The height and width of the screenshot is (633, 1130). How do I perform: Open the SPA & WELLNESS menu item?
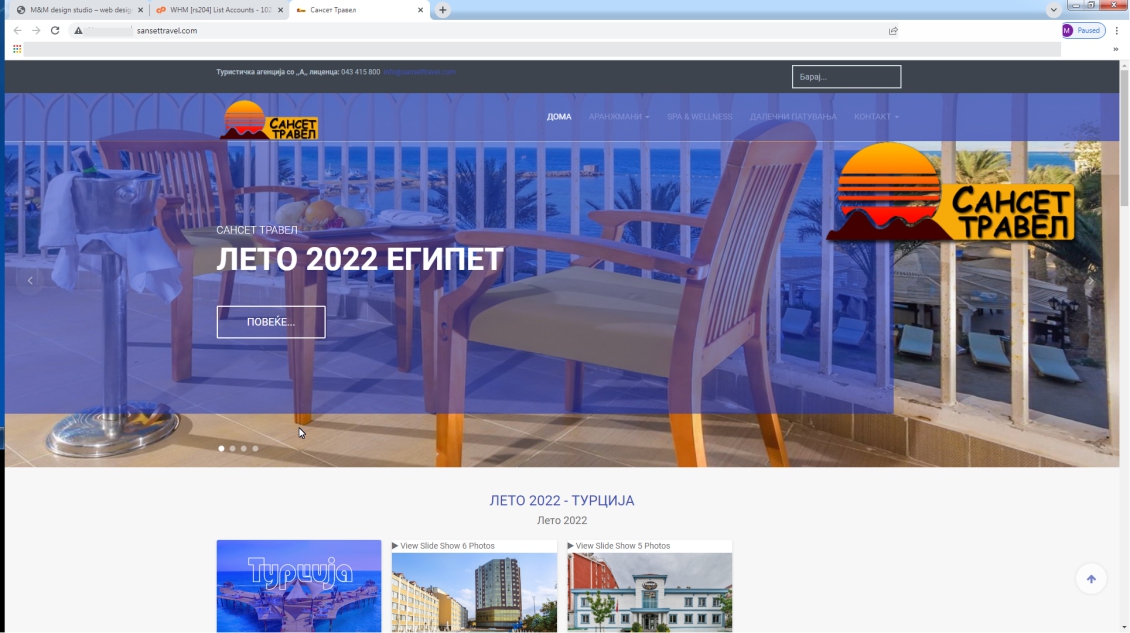coord(699,117)
